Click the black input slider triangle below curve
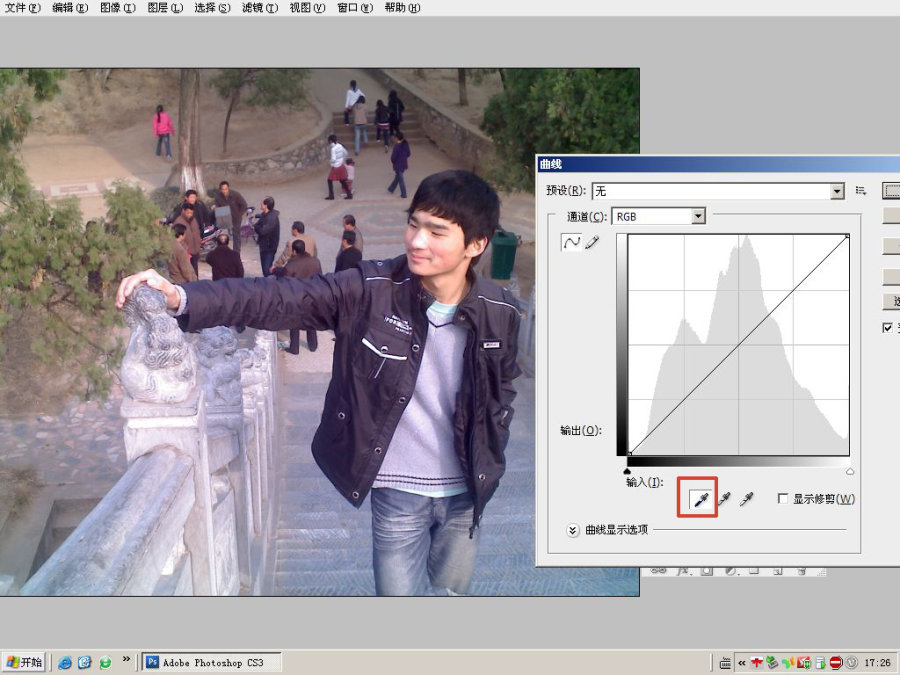Viewport: 900px width, 675px height. [627, 471]
